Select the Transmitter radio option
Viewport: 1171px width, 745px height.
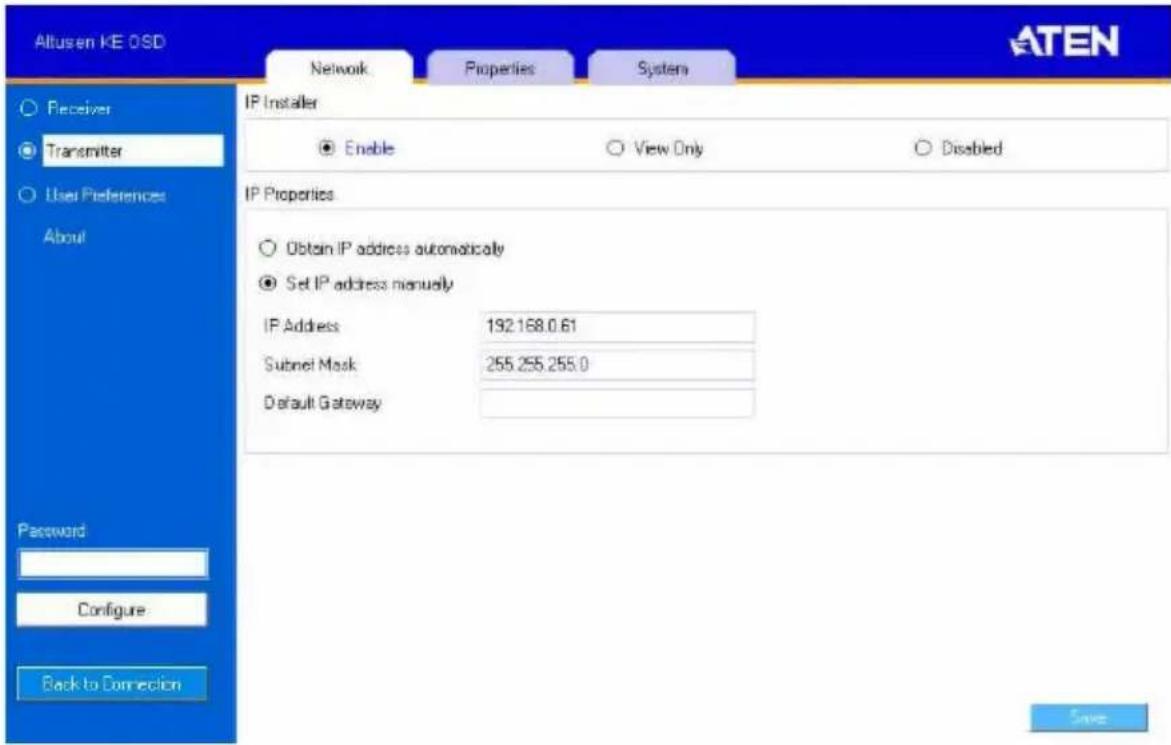pyautogui.click(x=28, y=151)
